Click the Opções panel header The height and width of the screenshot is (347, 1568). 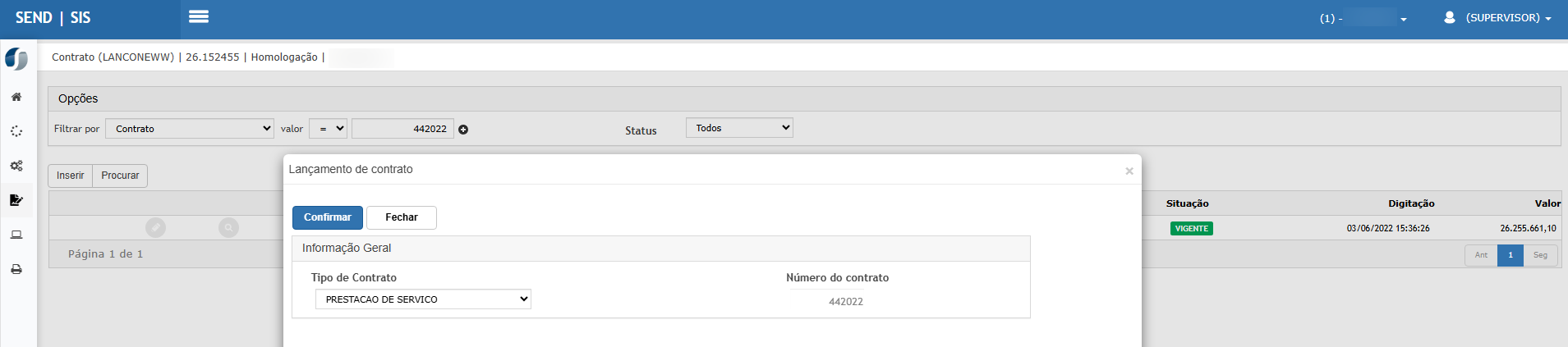805,98
